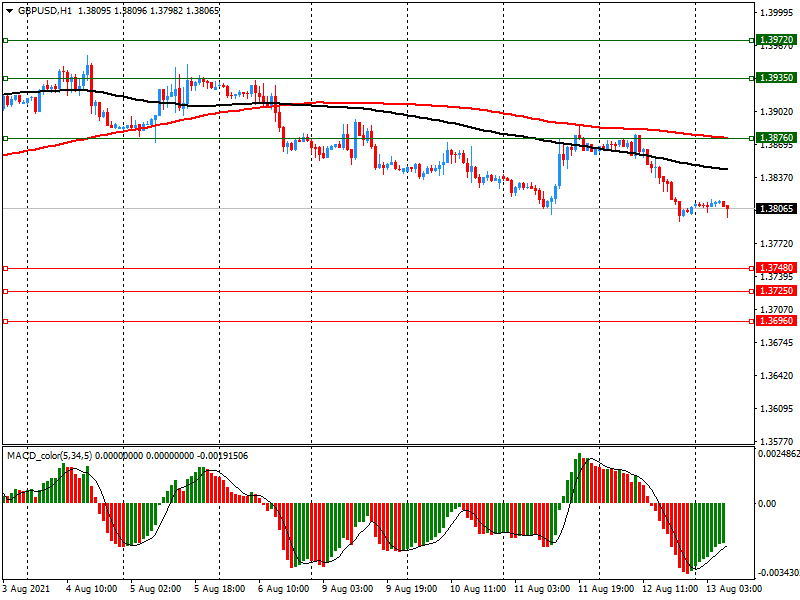Click right handle of the 1.37250 line
Screen dimensions: 800x600
coord(752,291)
